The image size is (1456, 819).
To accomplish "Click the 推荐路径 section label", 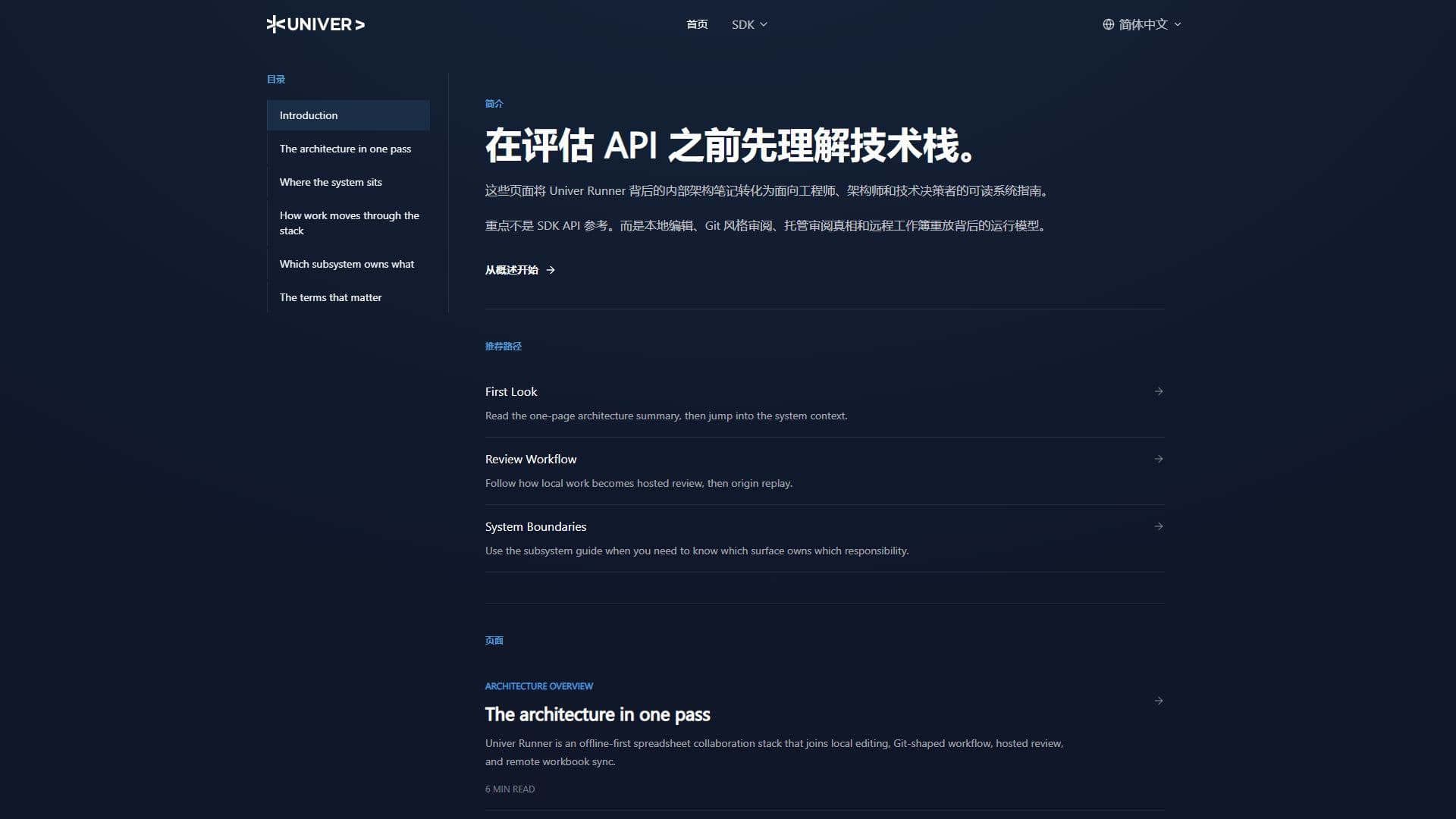I will (x=504, y=346).
